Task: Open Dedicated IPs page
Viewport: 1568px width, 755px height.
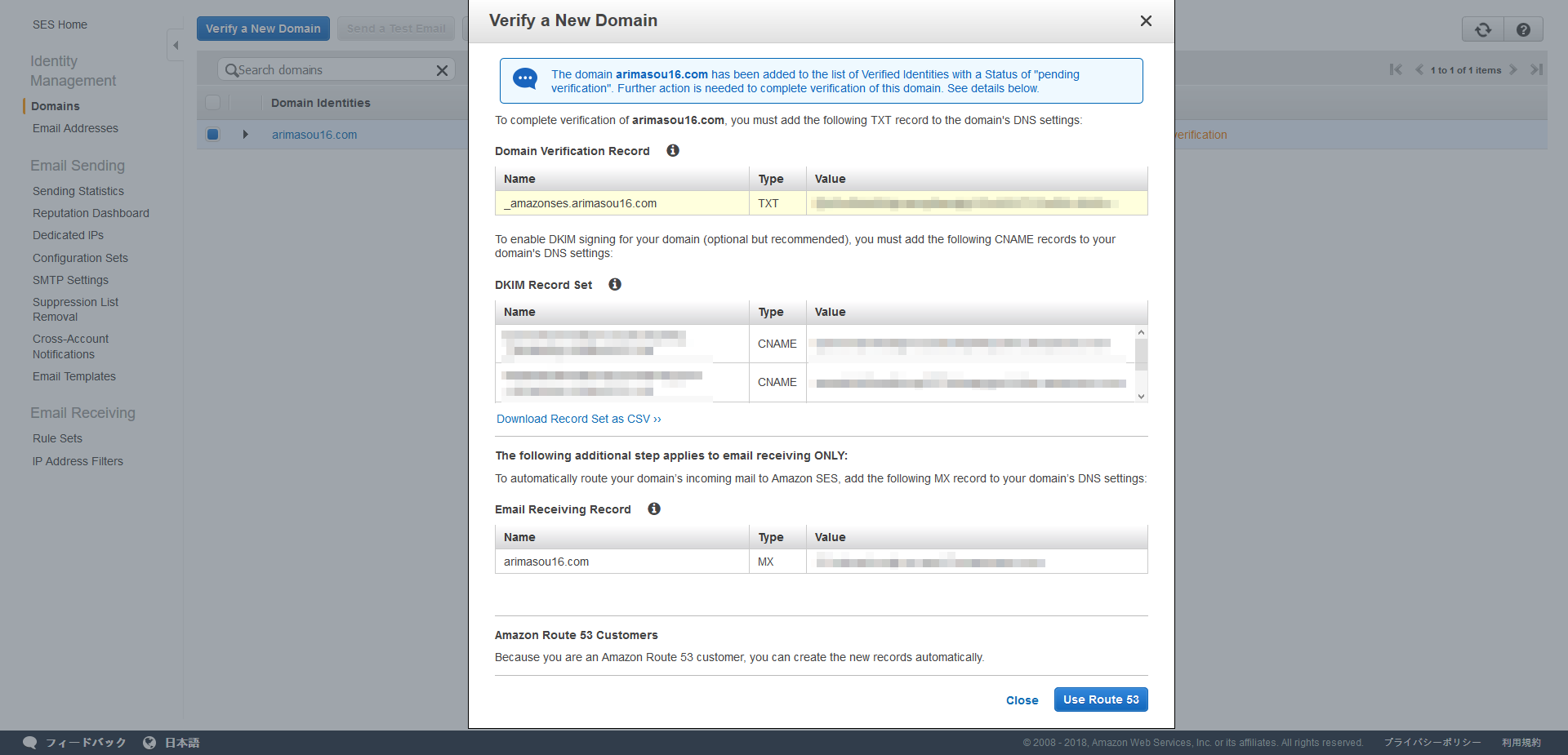Action: [68, 235]
